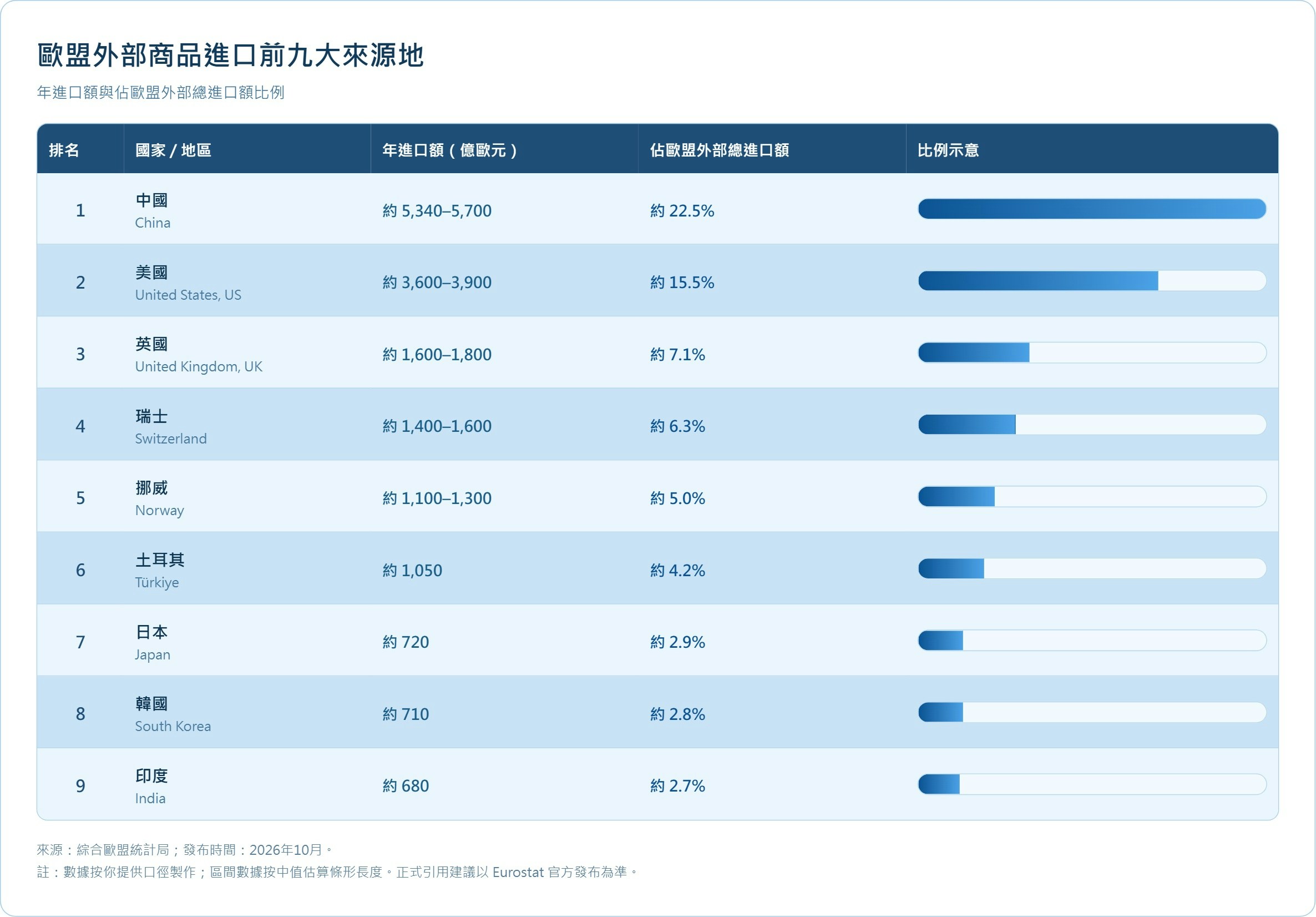Click the value 約 1,050

[x=413, y=570]
